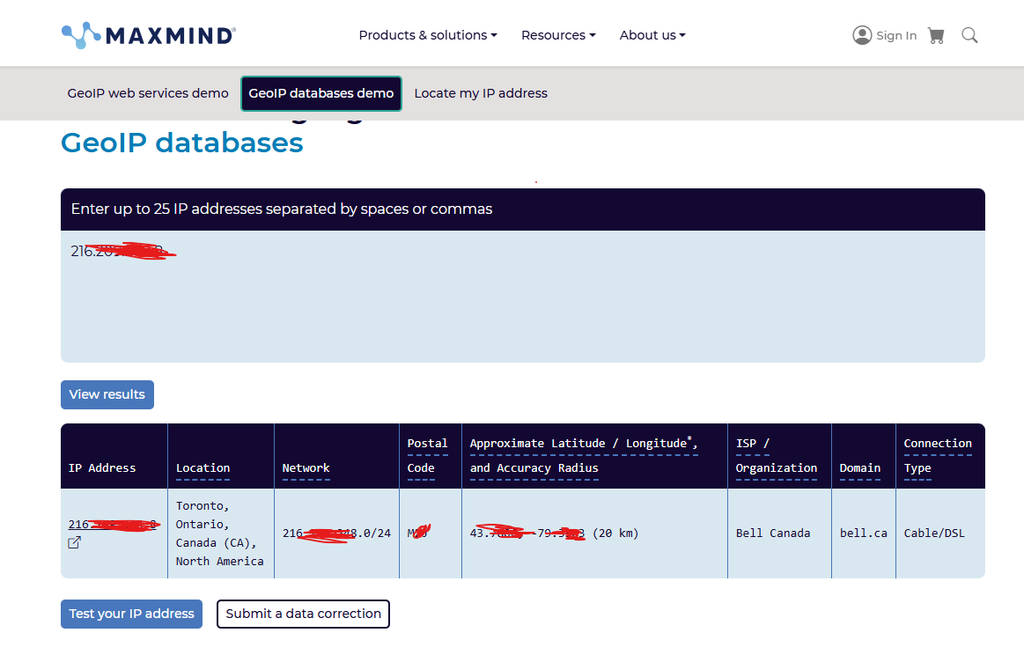The width and height of the screenshot is (1024, 647).
Task: Click the (20 km) accuracy radius value
Action: coord(615,533)
